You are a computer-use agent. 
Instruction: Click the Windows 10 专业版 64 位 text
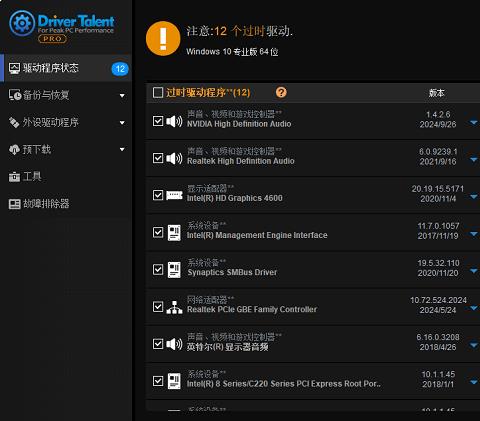(x=232, y=52)
